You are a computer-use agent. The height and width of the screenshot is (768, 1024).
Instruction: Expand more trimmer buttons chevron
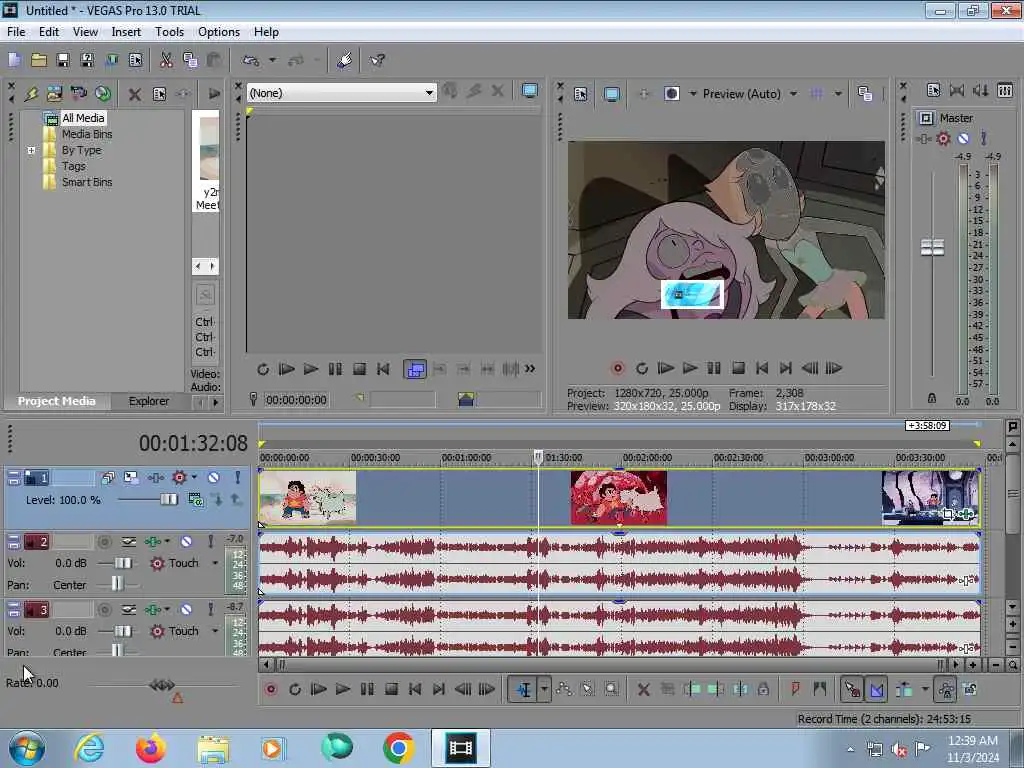click(x=530, y=369)
